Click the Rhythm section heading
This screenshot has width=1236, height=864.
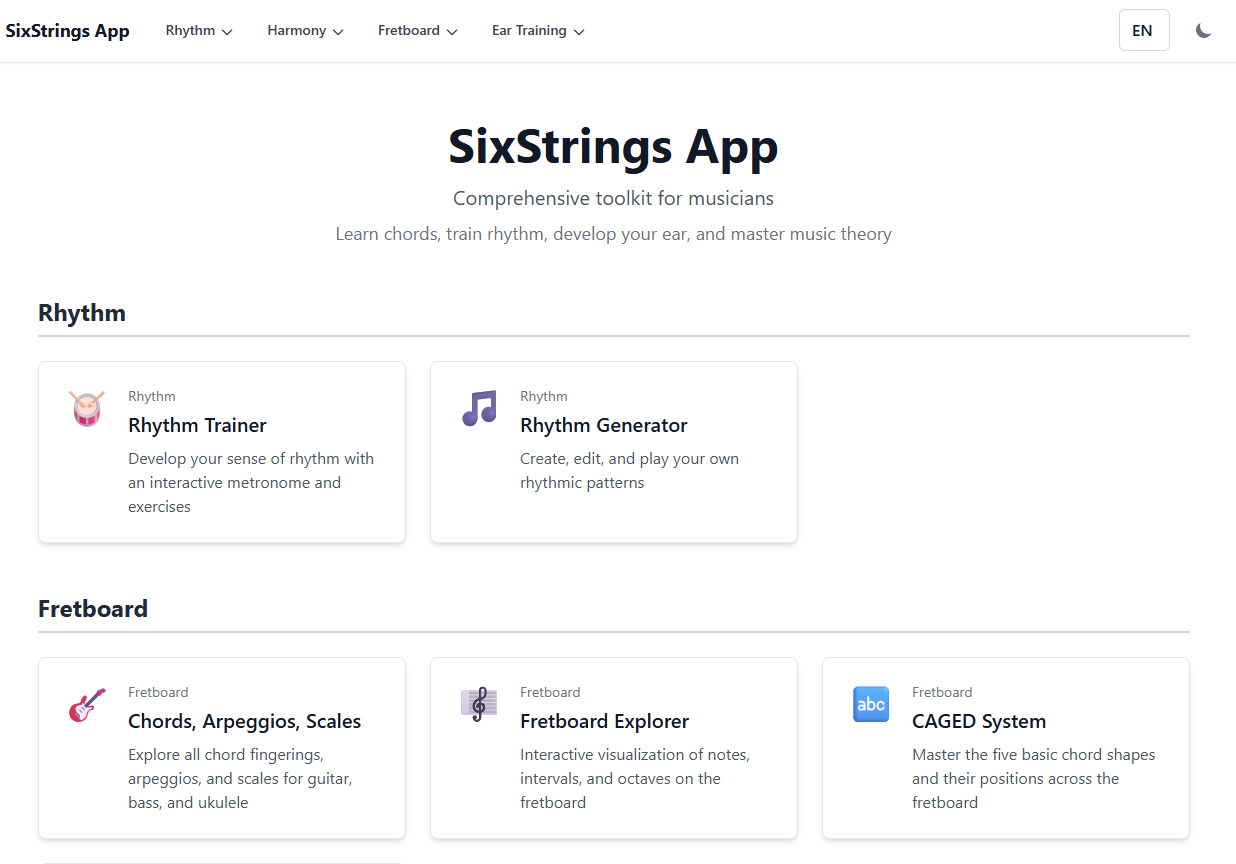(x=82, y=313)
